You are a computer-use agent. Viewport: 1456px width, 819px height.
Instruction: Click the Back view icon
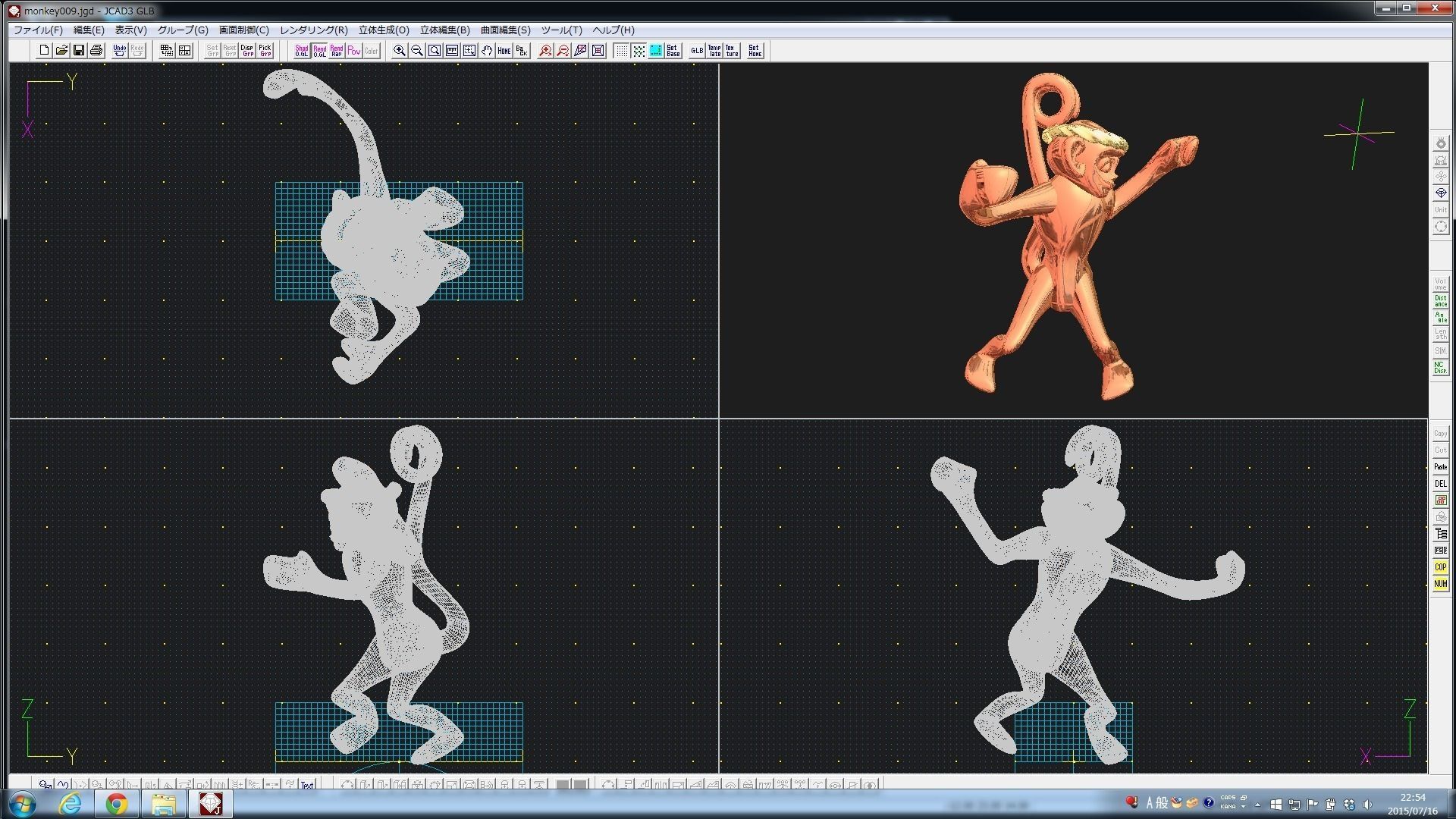pyautogui.click(x=522, y=51)
